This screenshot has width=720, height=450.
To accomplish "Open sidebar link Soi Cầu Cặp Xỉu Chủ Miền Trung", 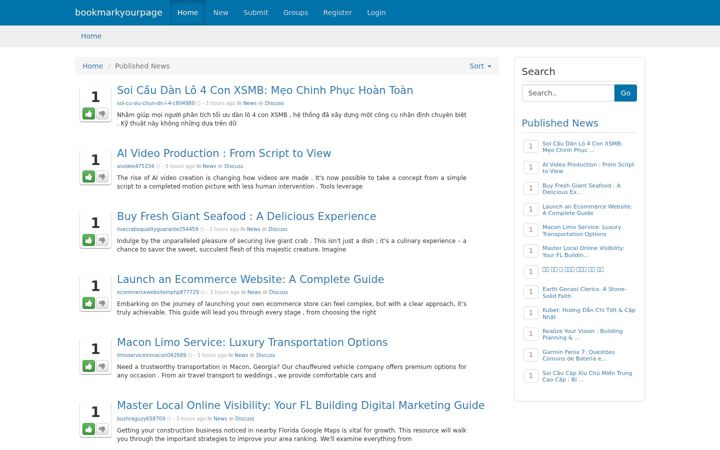I will point(587,377).
